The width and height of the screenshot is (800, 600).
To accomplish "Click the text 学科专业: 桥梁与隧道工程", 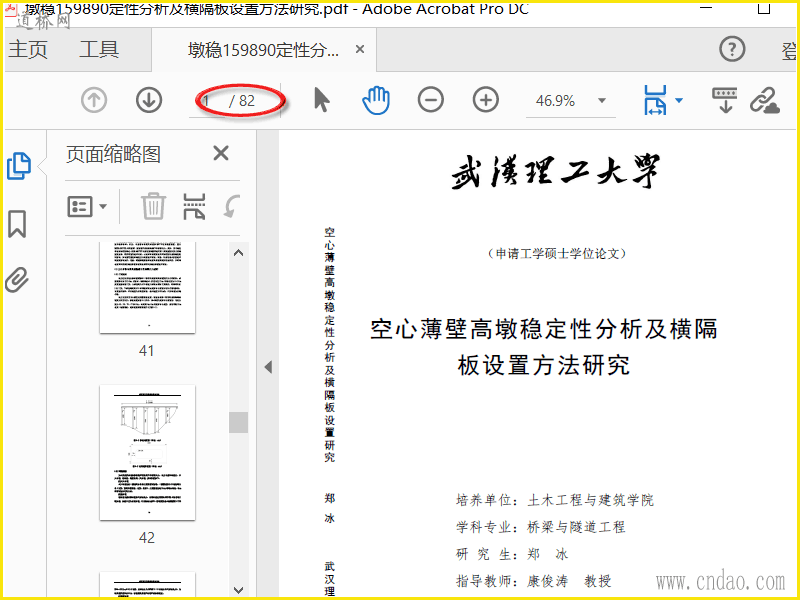I will click(541, 527).
